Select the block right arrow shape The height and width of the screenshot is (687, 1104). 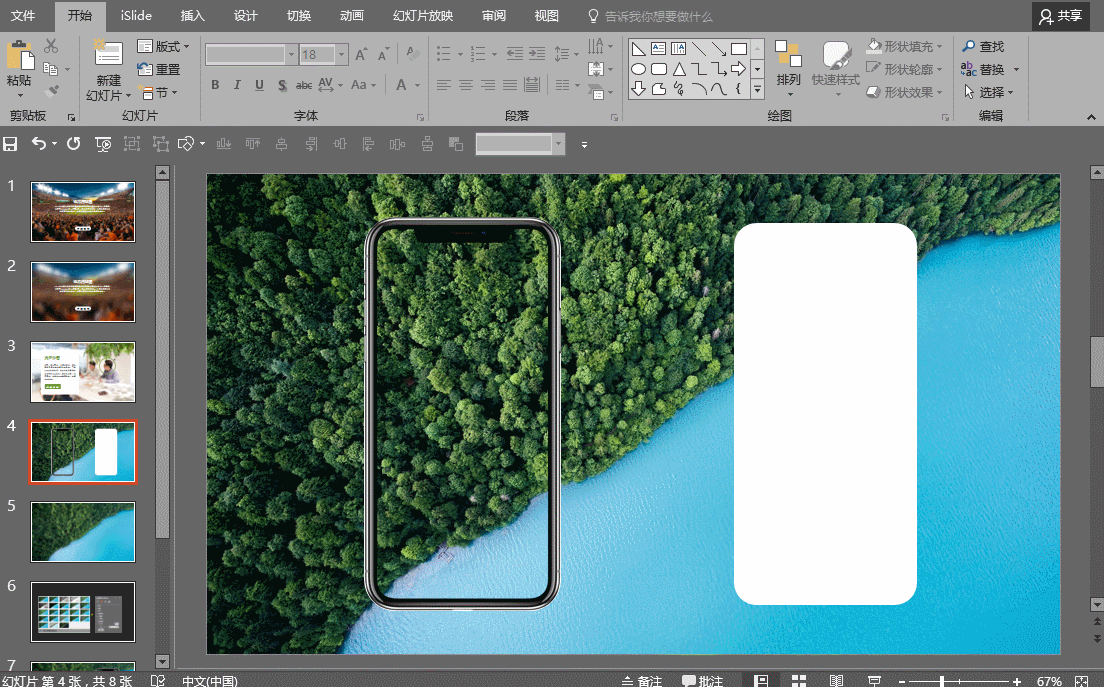point(739,69)
